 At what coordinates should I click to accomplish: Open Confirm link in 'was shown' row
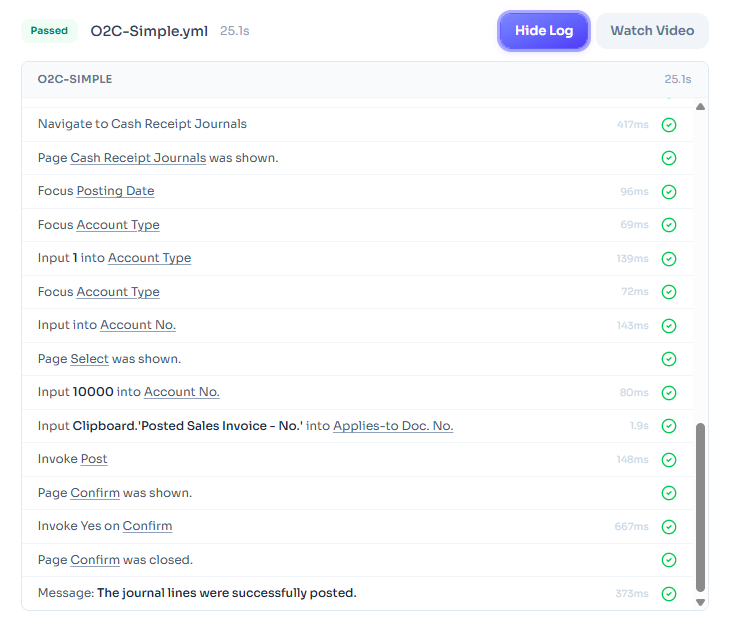95,493
